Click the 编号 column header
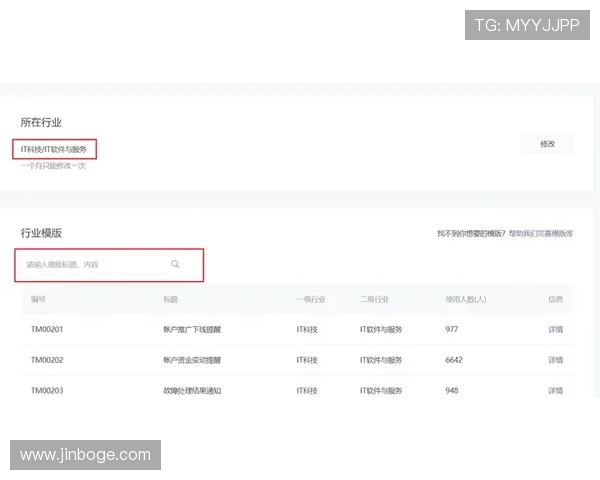 [x=38, y=299]
